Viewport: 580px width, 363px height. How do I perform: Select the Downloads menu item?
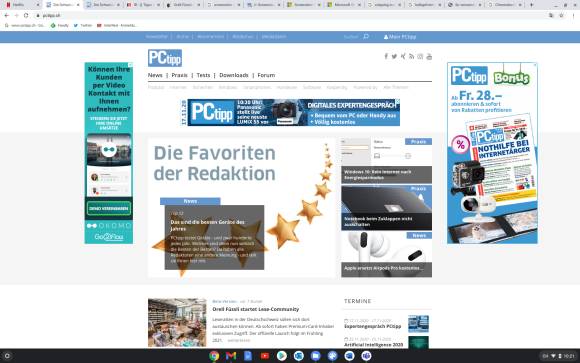click(x=234, y=75)
